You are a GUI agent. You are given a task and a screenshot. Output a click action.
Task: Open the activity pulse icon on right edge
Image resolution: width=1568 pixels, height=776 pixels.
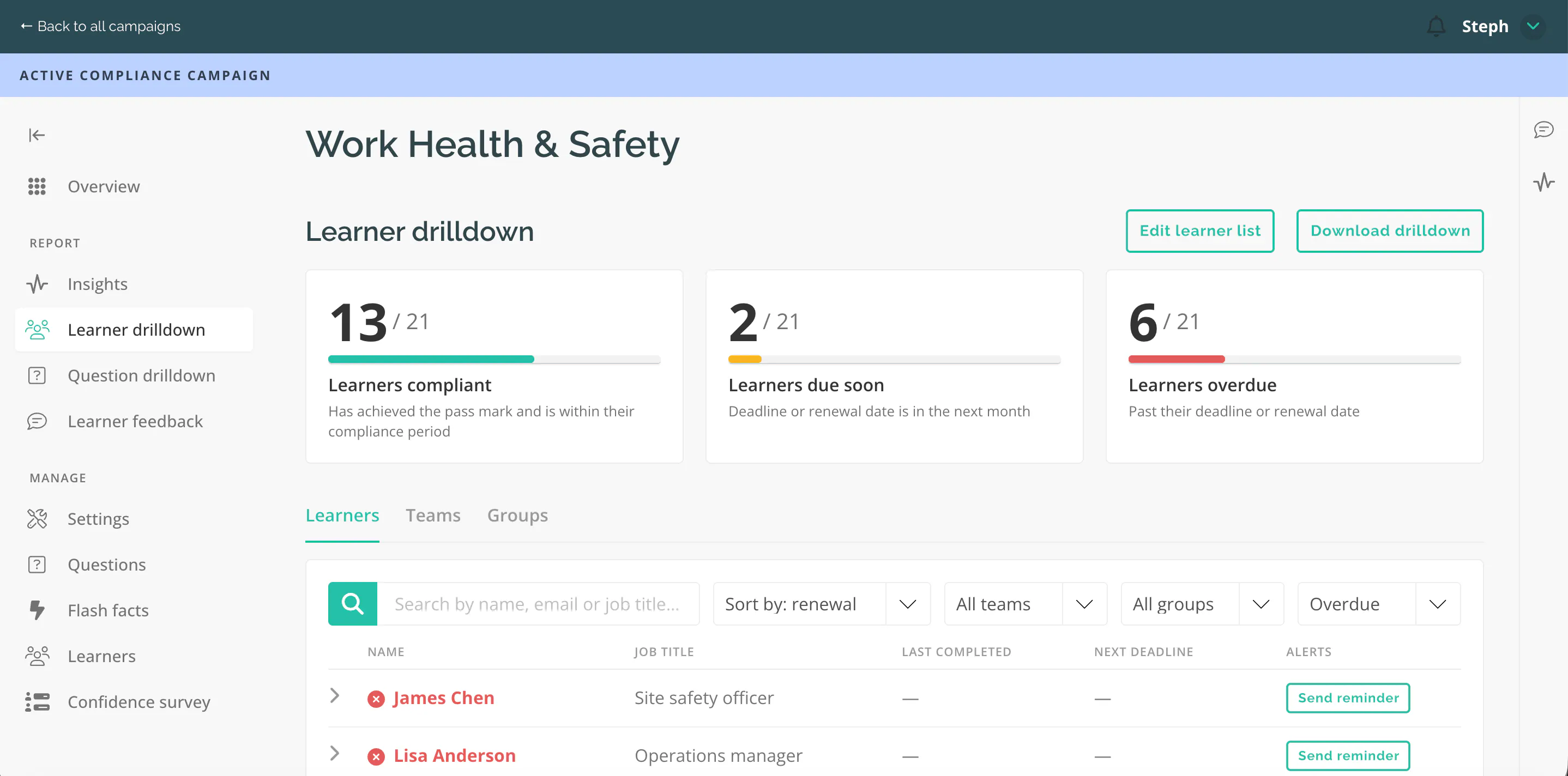[1543, 182]
